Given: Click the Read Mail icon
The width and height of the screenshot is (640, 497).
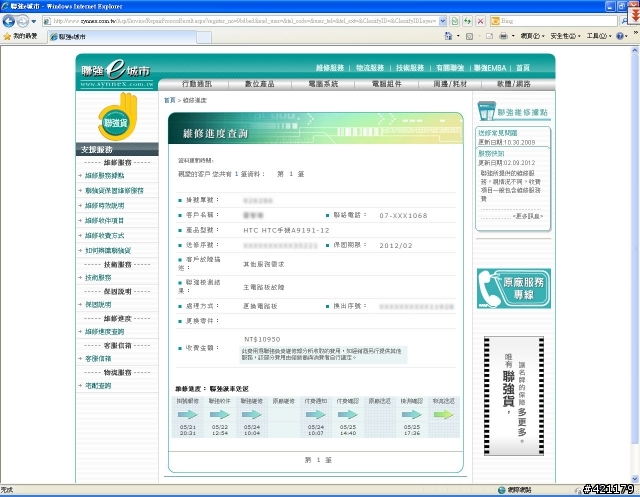Looking at the screenshot, I should pyautogui.click(x=489, y=36).
